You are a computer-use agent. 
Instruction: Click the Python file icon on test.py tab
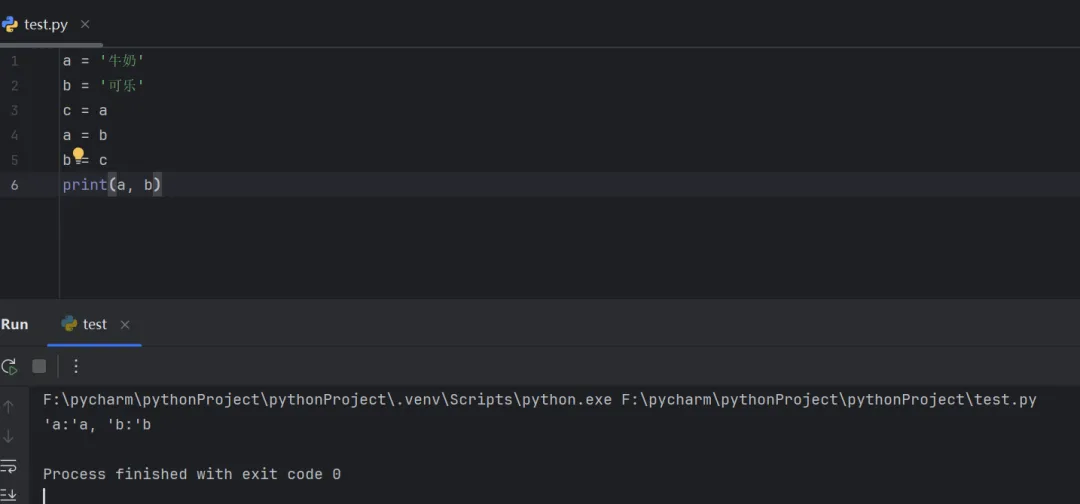(x=11, y=24)
